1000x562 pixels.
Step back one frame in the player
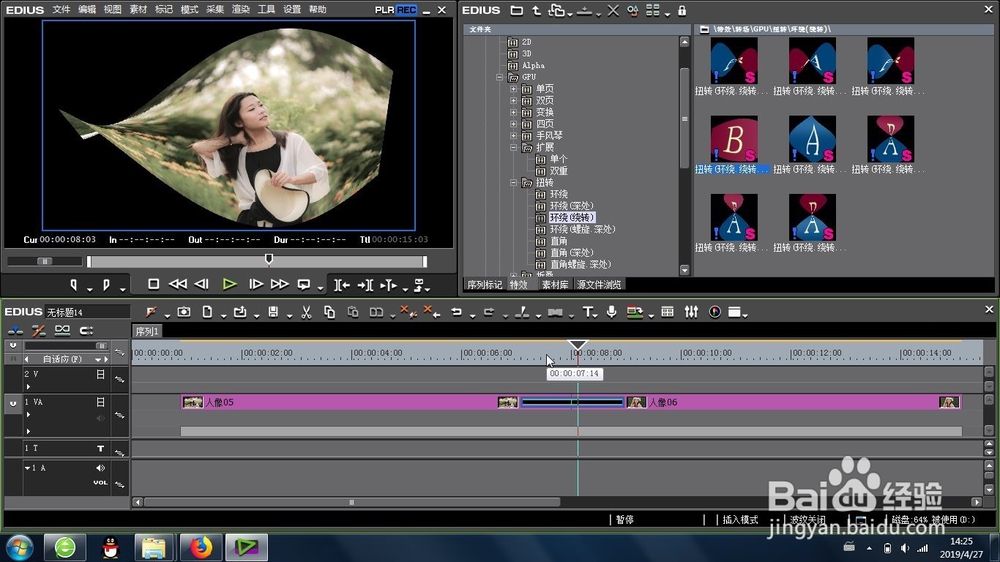(202, 285)
